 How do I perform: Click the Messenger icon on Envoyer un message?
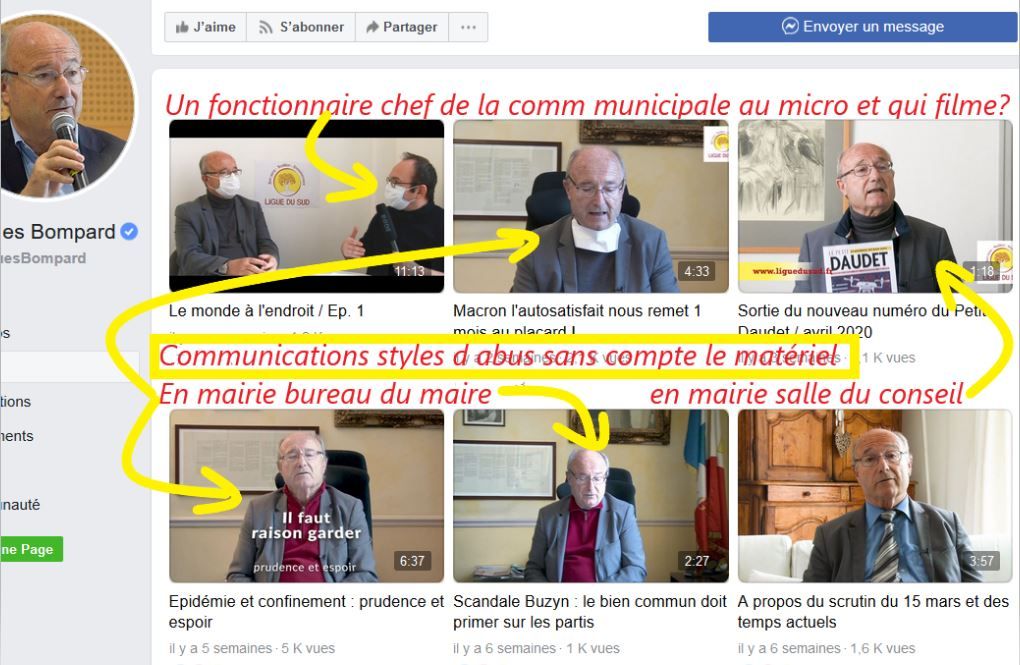point(790,27)
